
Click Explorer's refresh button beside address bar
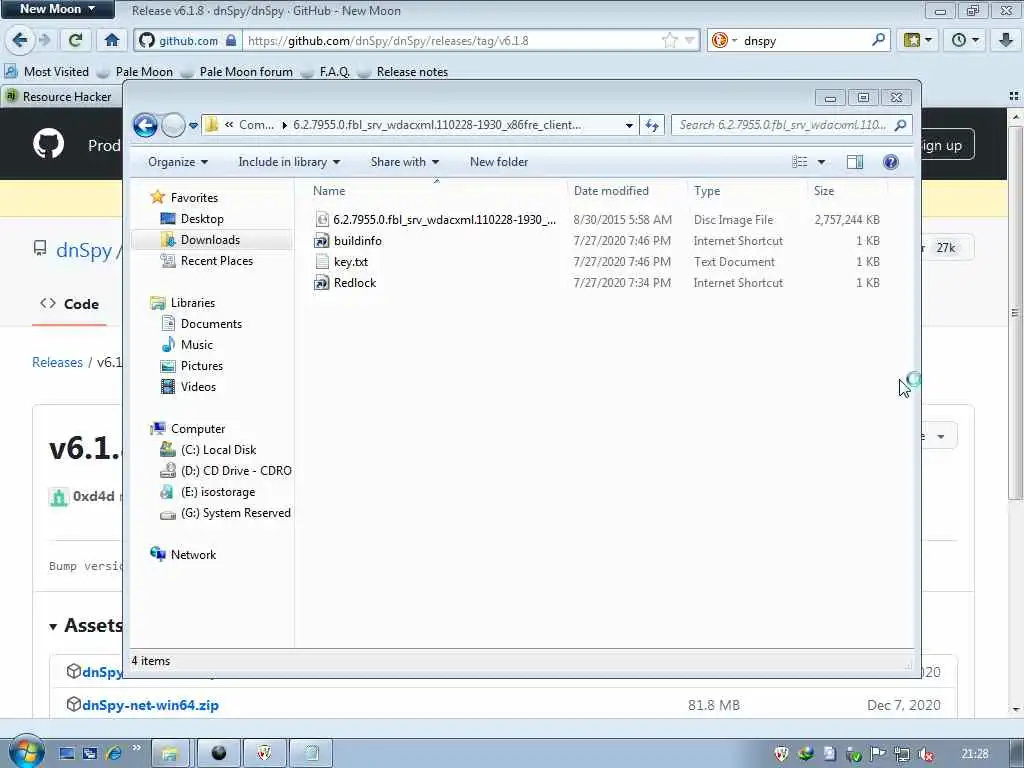click(652, 125)
